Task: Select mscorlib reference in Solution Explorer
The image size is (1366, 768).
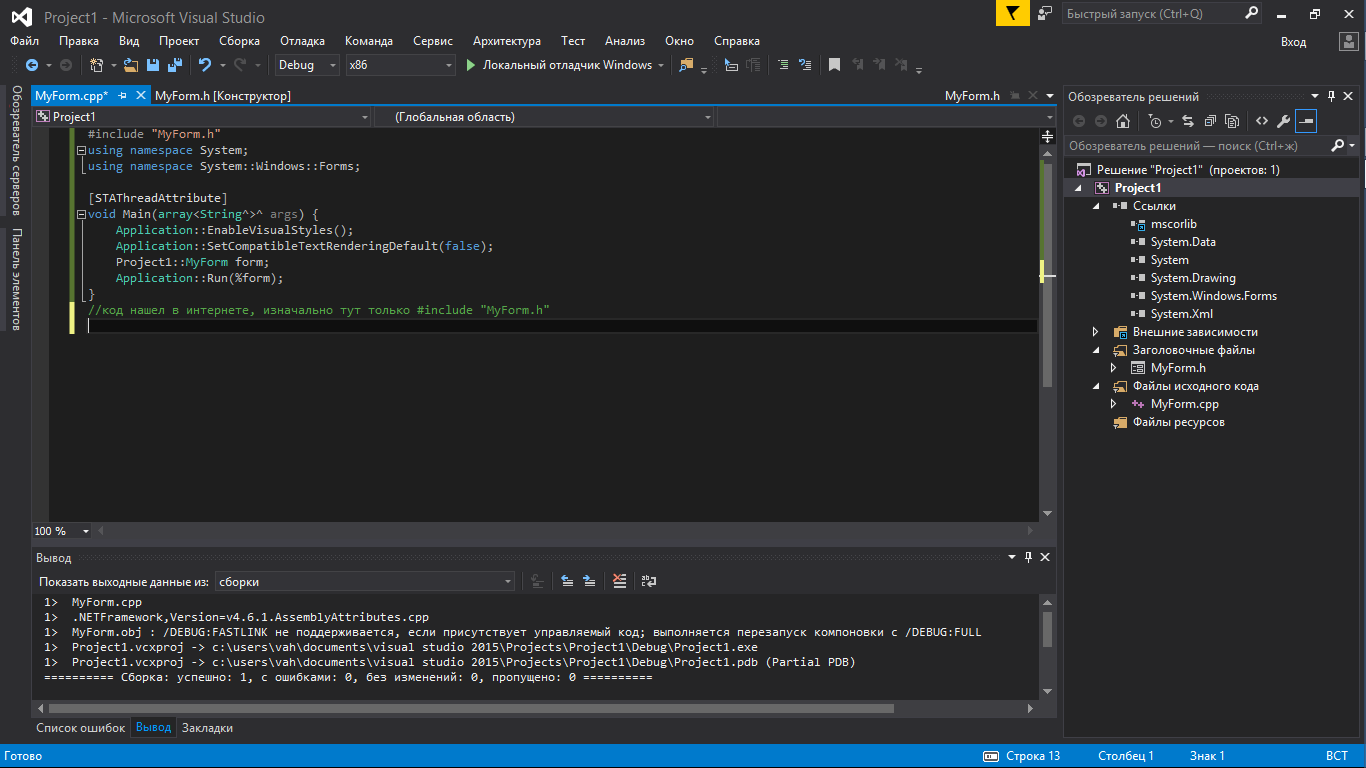Action: tap(1173, 224)
